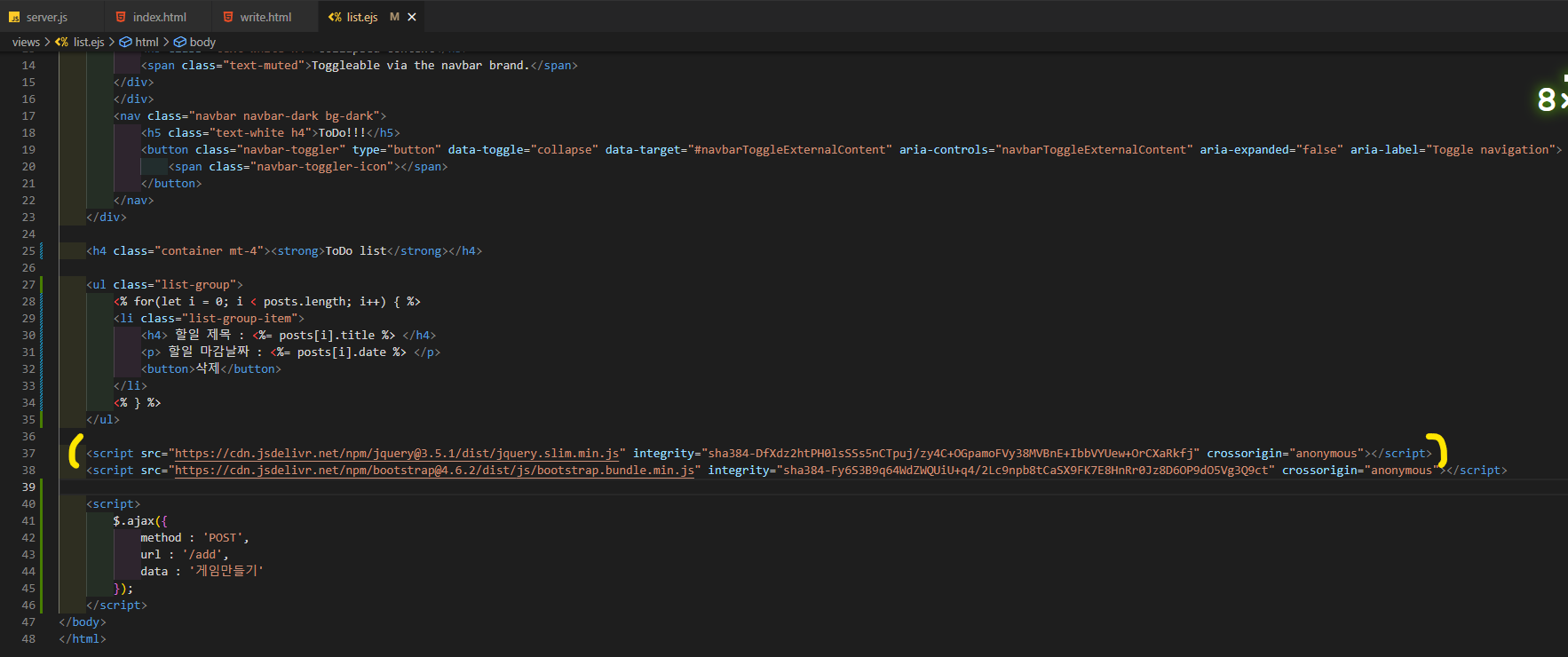This screenshot has height=657, width=1568.
Task: Click the "ToDo!!!" h5 heading text
Action: (x=342, y=132)
